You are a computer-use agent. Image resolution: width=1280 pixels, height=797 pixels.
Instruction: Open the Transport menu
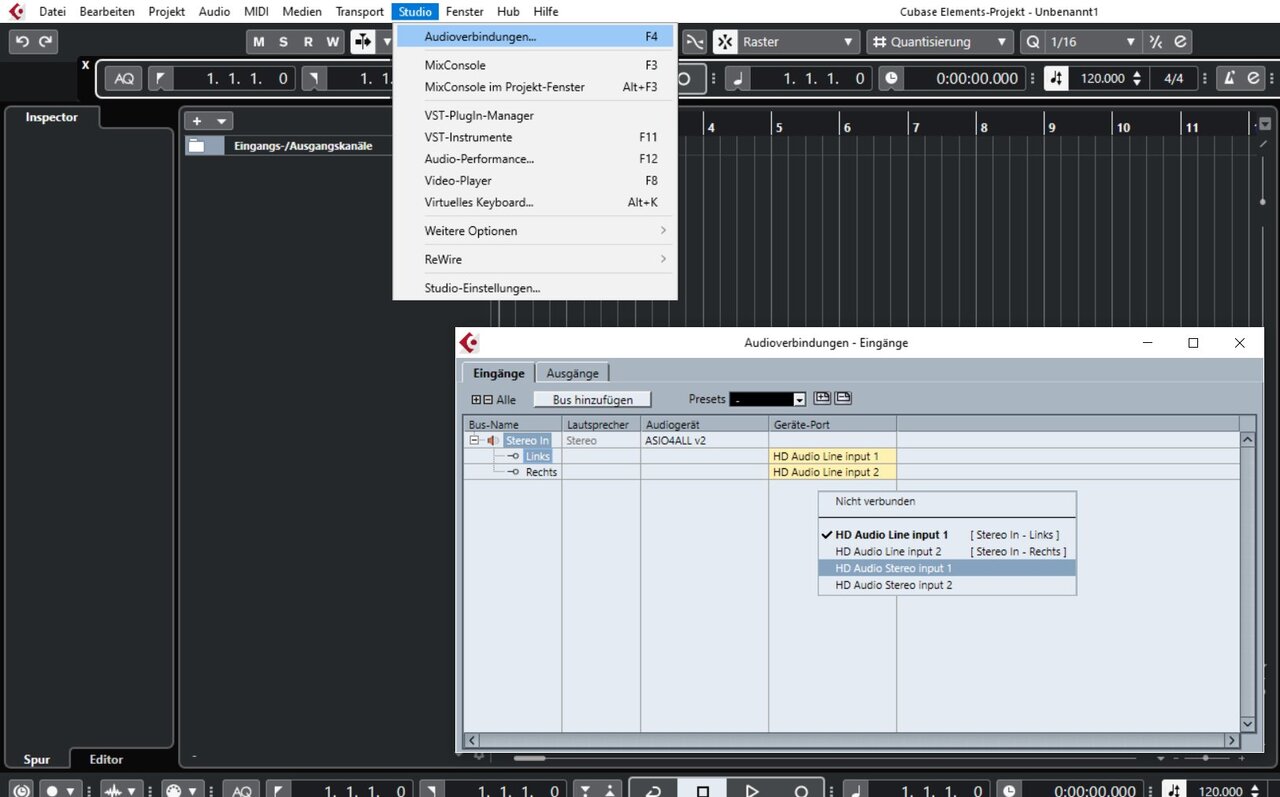tap(359, 12)
